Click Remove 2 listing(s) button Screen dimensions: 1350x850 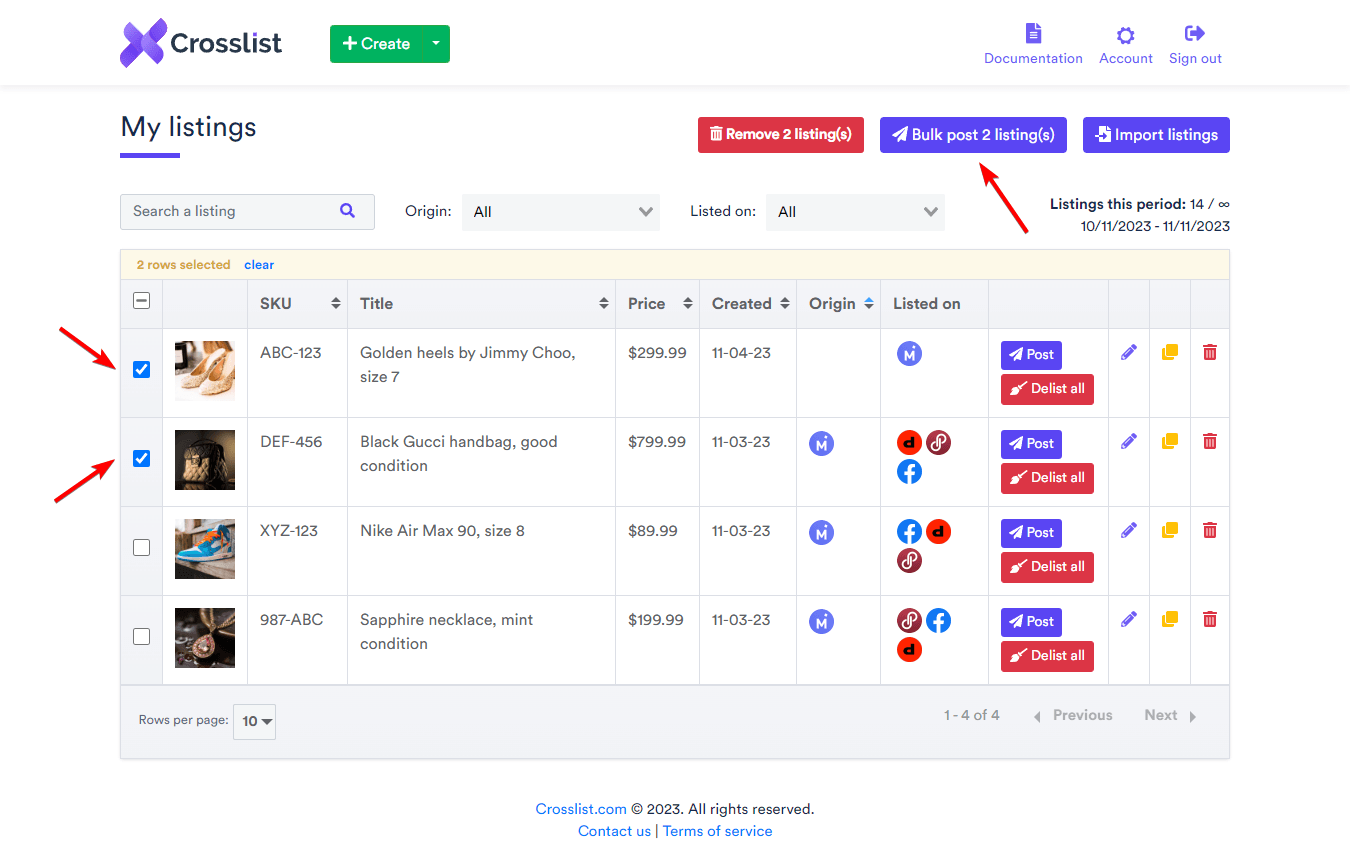[781, 135]
